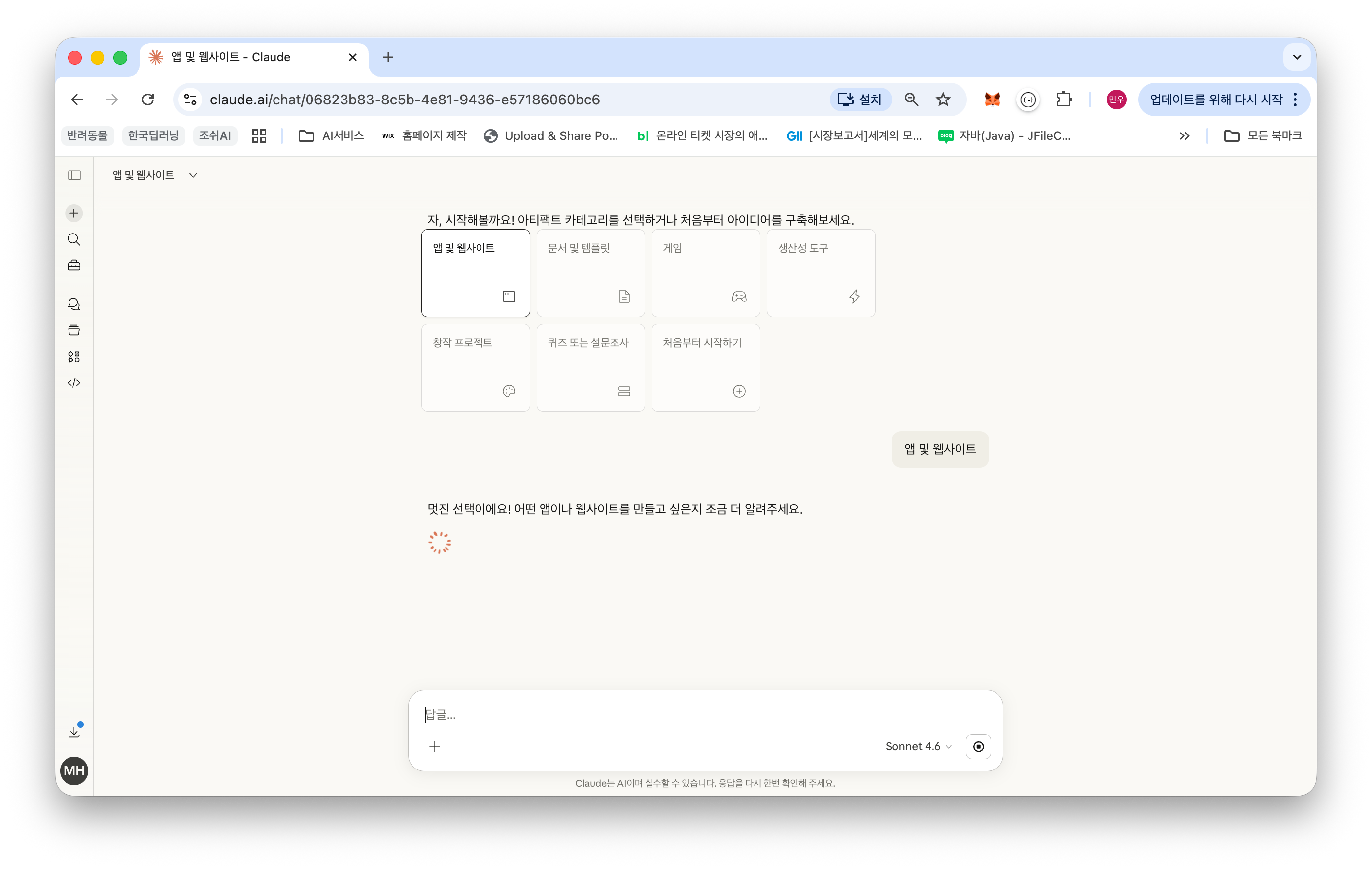Open the code icon in sidebar
The image size is (1372, 869).
74,383
